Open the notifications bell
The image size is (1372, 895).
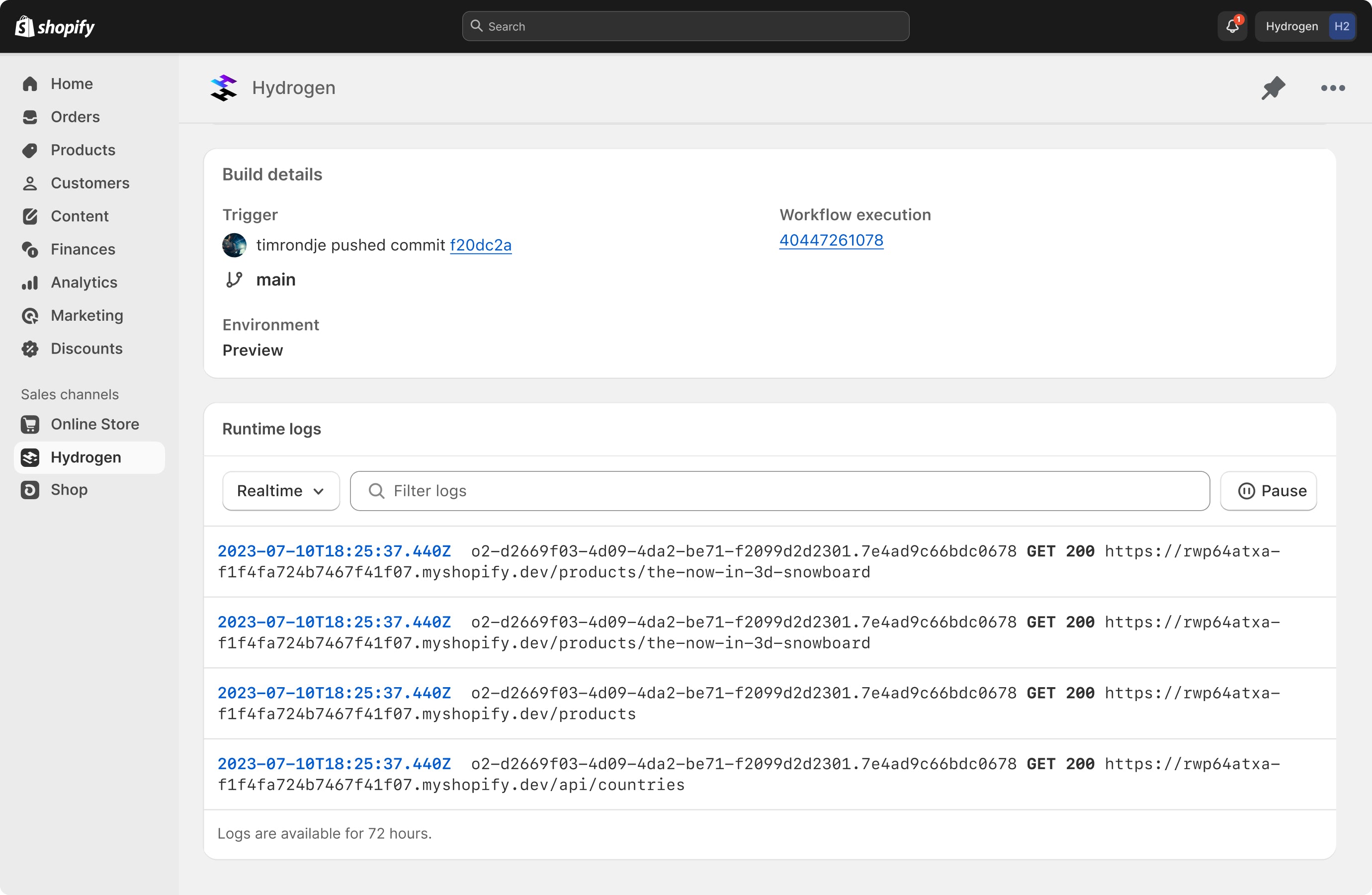click(x=1232, y=26)
